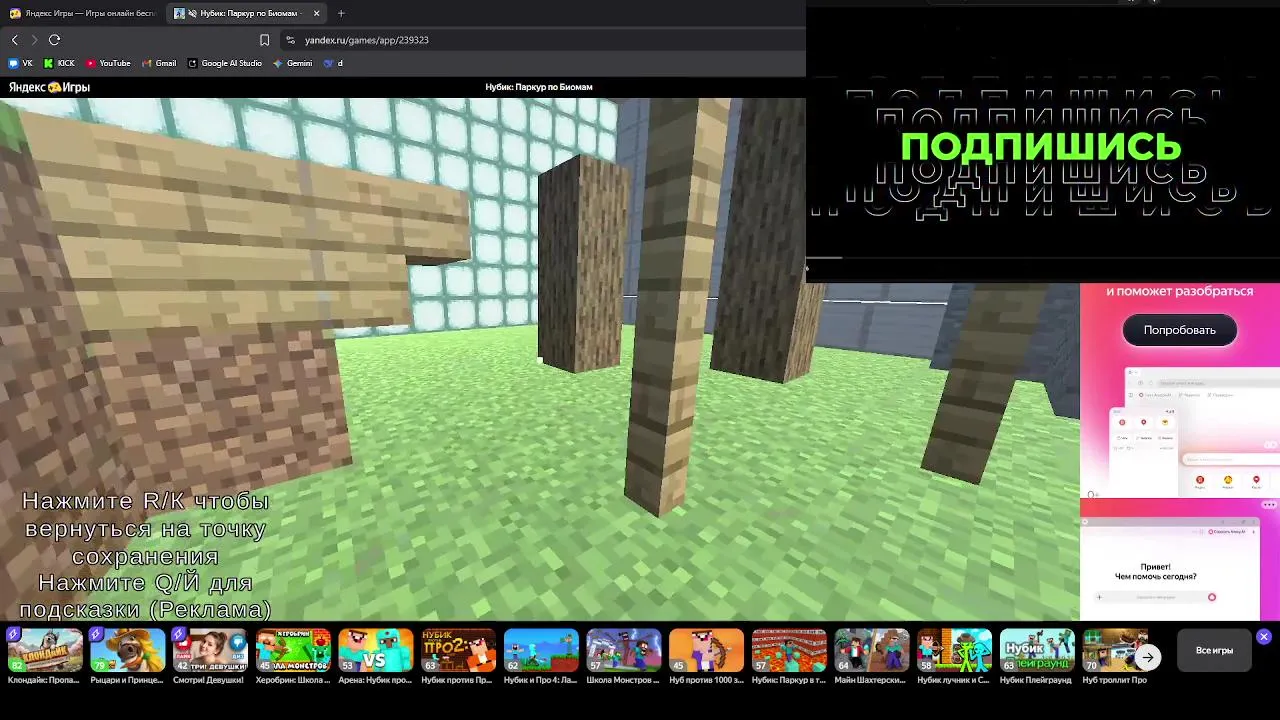
Task: Open the Gmail bookmark
Action: point(159,63)
